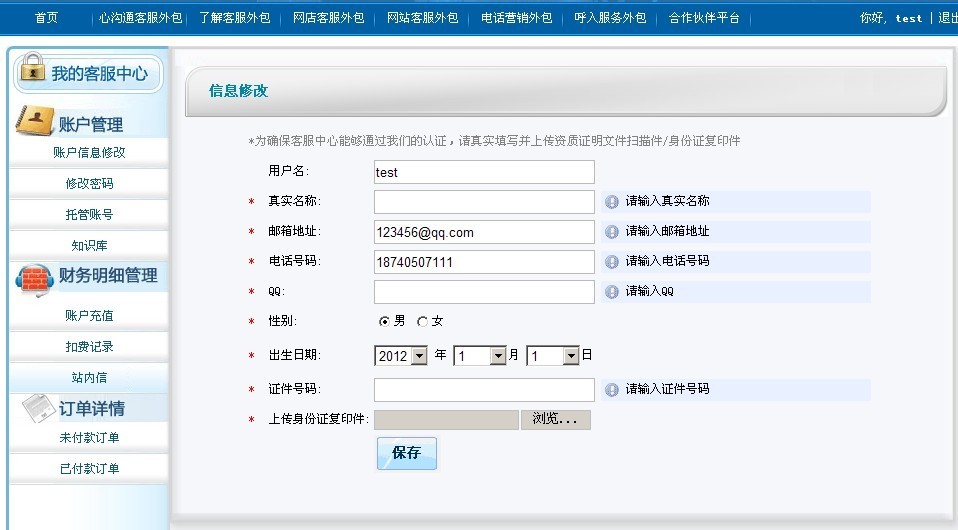
Task: Select the 男 gender radio button
Action: point(384,322)
